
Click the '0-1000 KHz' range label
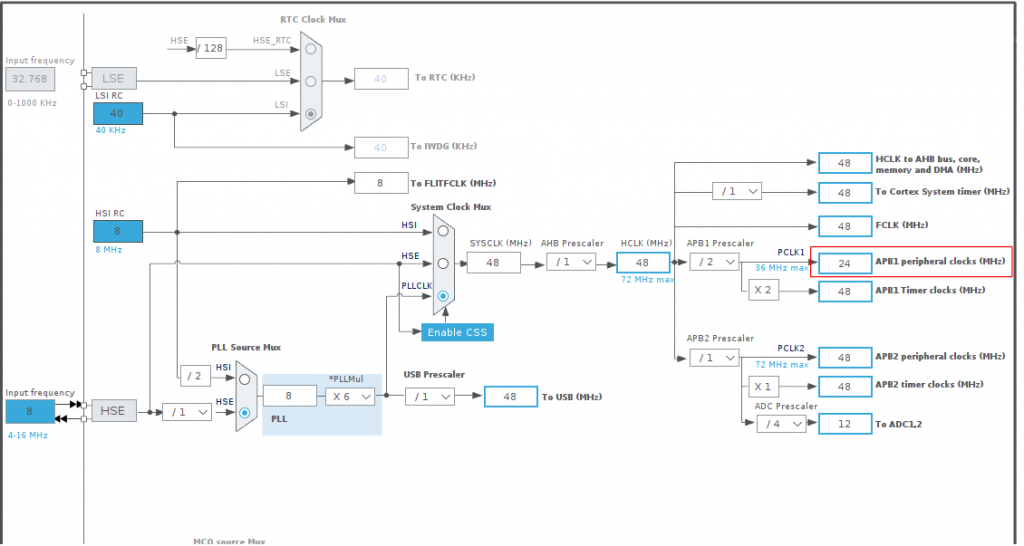[32, 103]
